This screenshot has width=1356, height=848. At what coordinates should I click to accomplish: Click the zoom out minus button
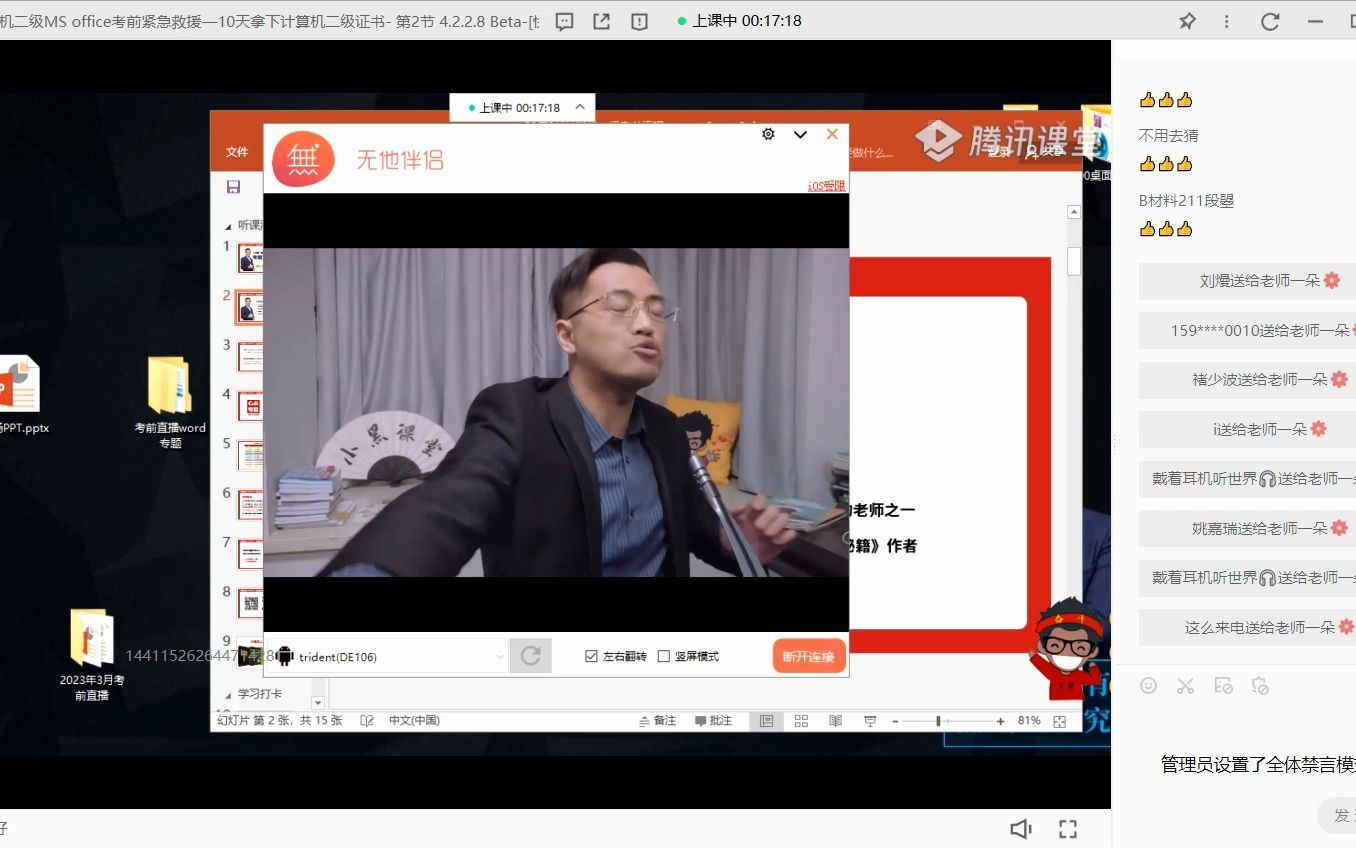[896, 721]
